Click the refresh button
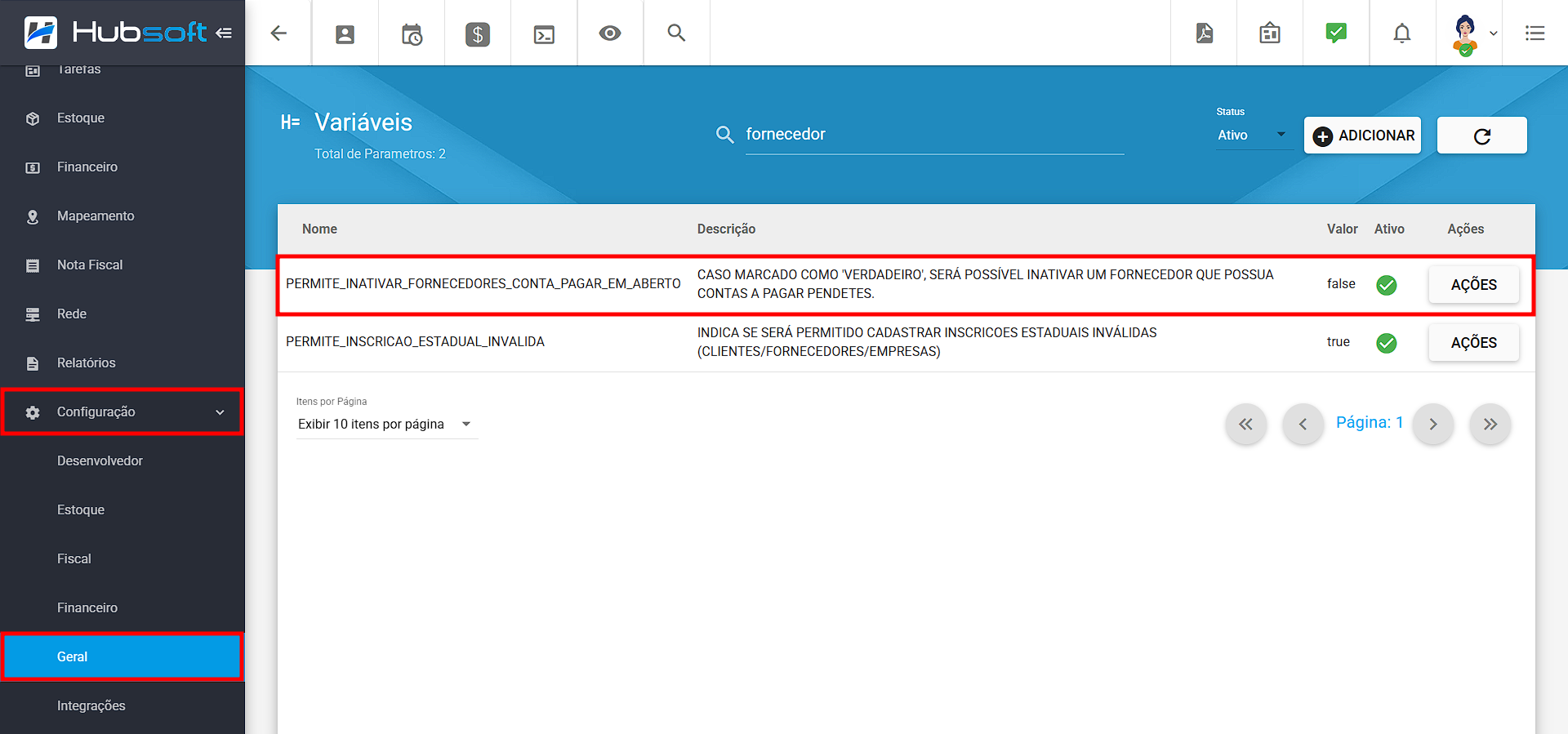Screen dimensions: 1568x734 pyautogui.click(x=1482, y=136)
